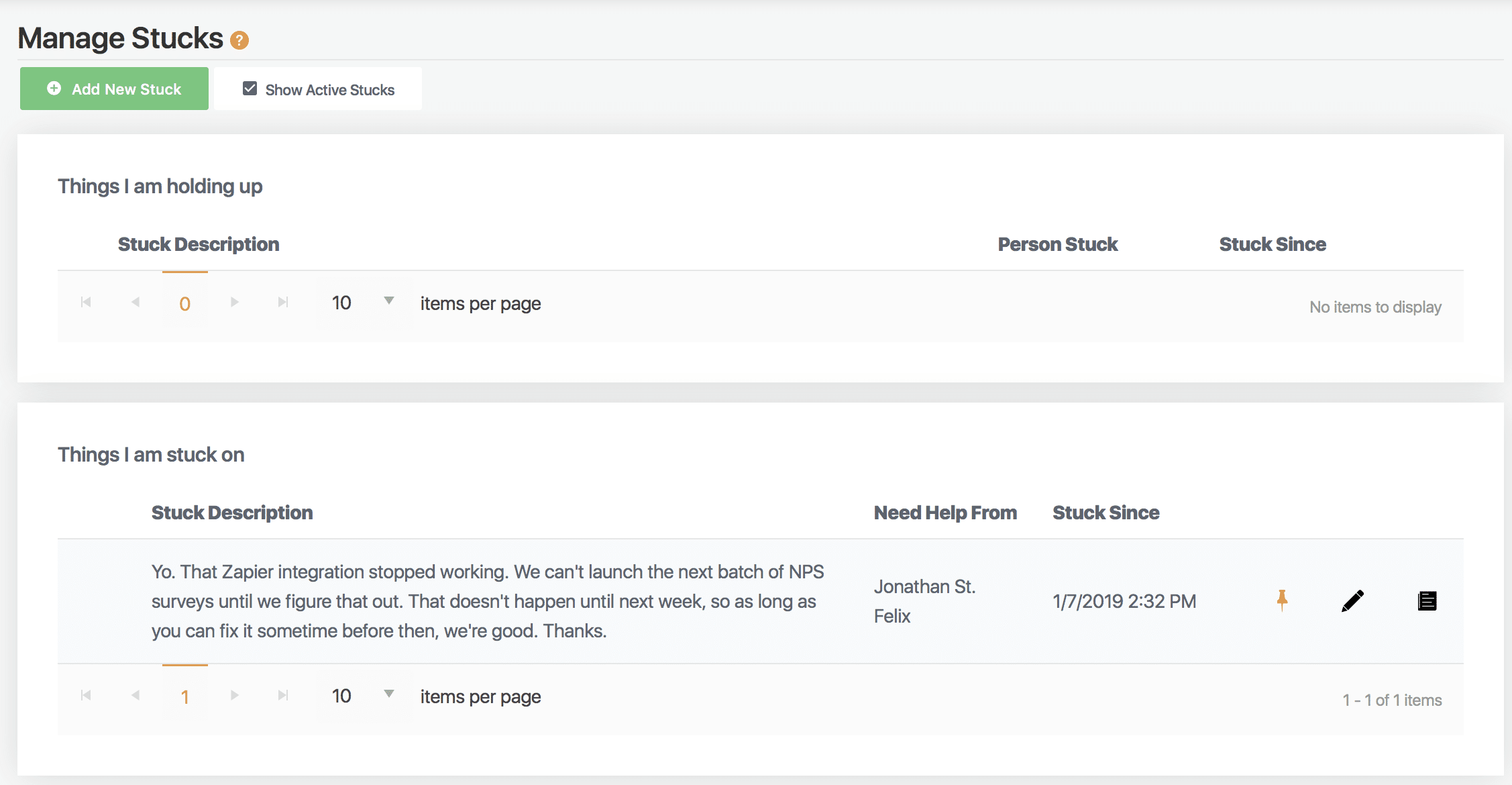Open the notes icon on Zapier stuck row
Image resolution: width=1512 pixels, height=785 pixels.
click(1427, 600)
